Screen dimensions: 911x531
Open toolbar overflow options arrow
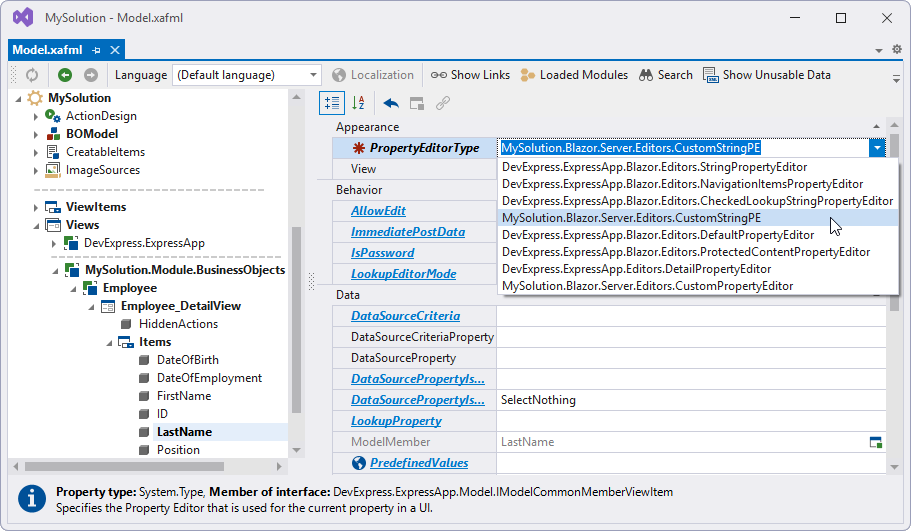896,78
